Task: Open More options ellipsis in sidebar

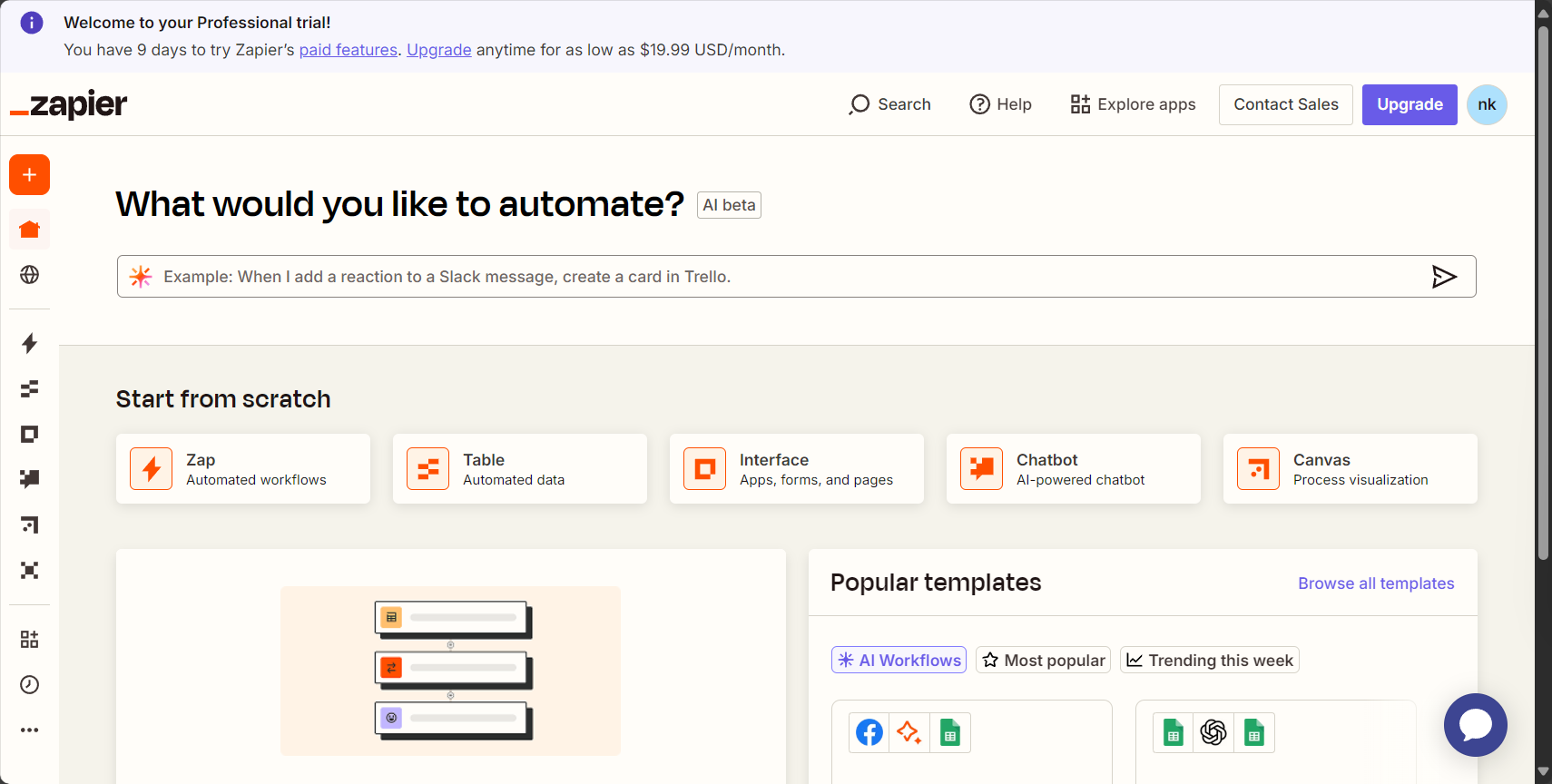Action: 29,730
